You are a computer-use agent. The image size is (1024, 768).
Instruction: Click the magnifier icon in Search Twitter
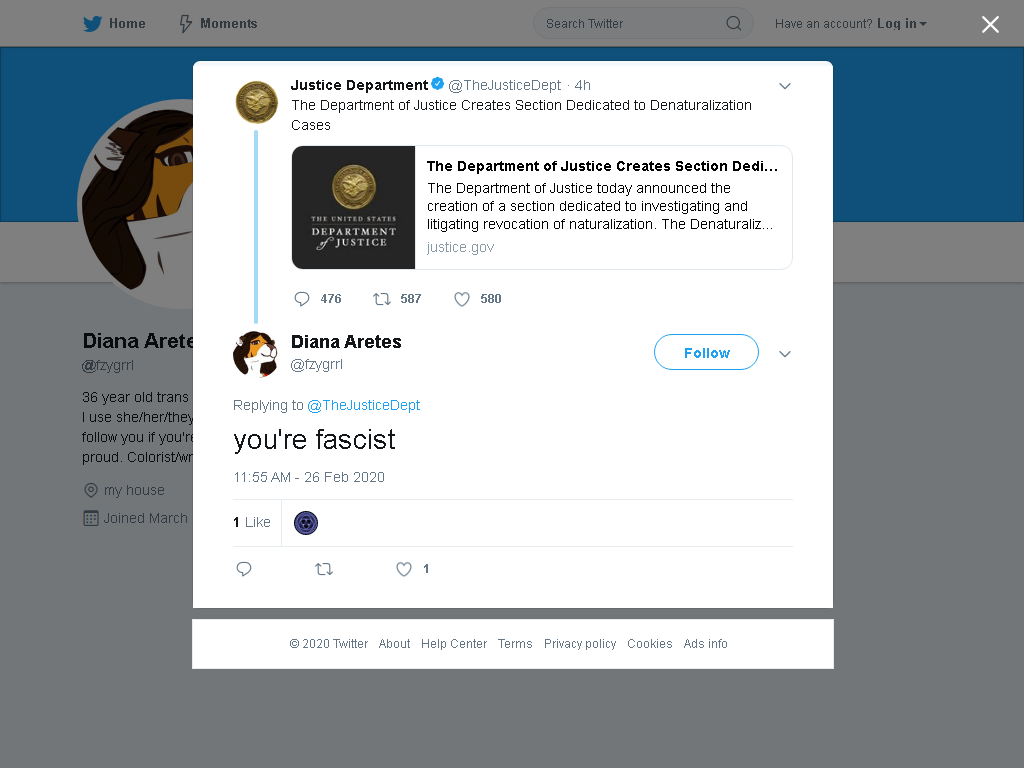(x=733, y=24)
